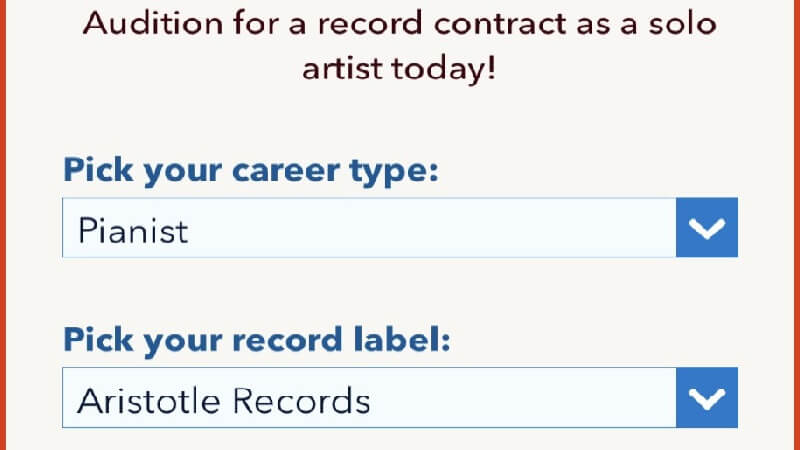Open the career type dropdown arrow

tap(707, 228)
